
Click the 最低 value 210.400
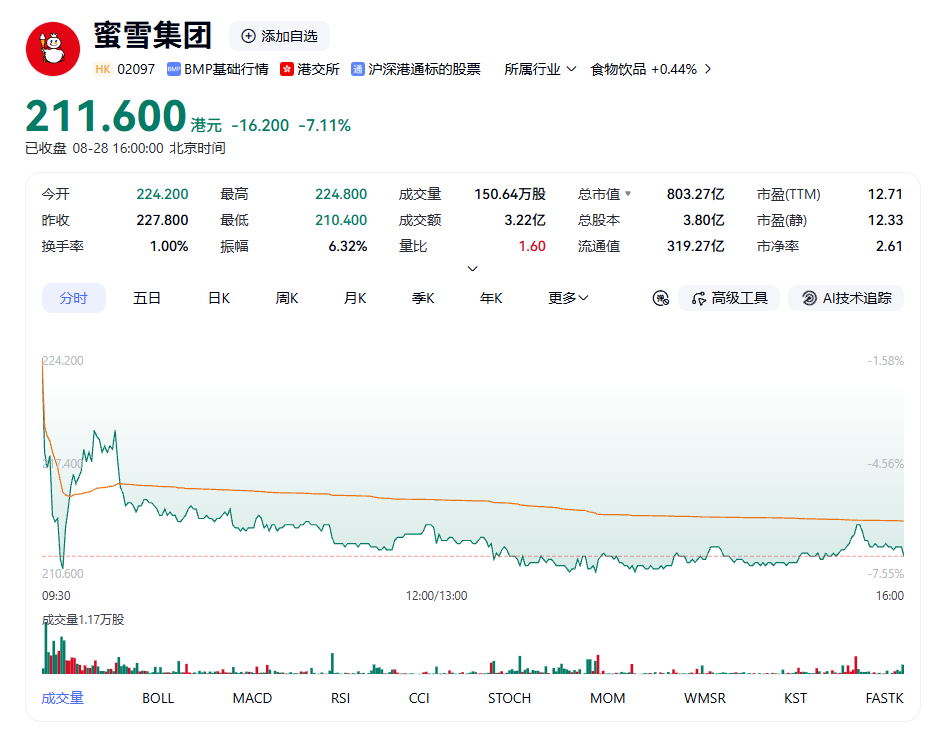click(341, 220)
